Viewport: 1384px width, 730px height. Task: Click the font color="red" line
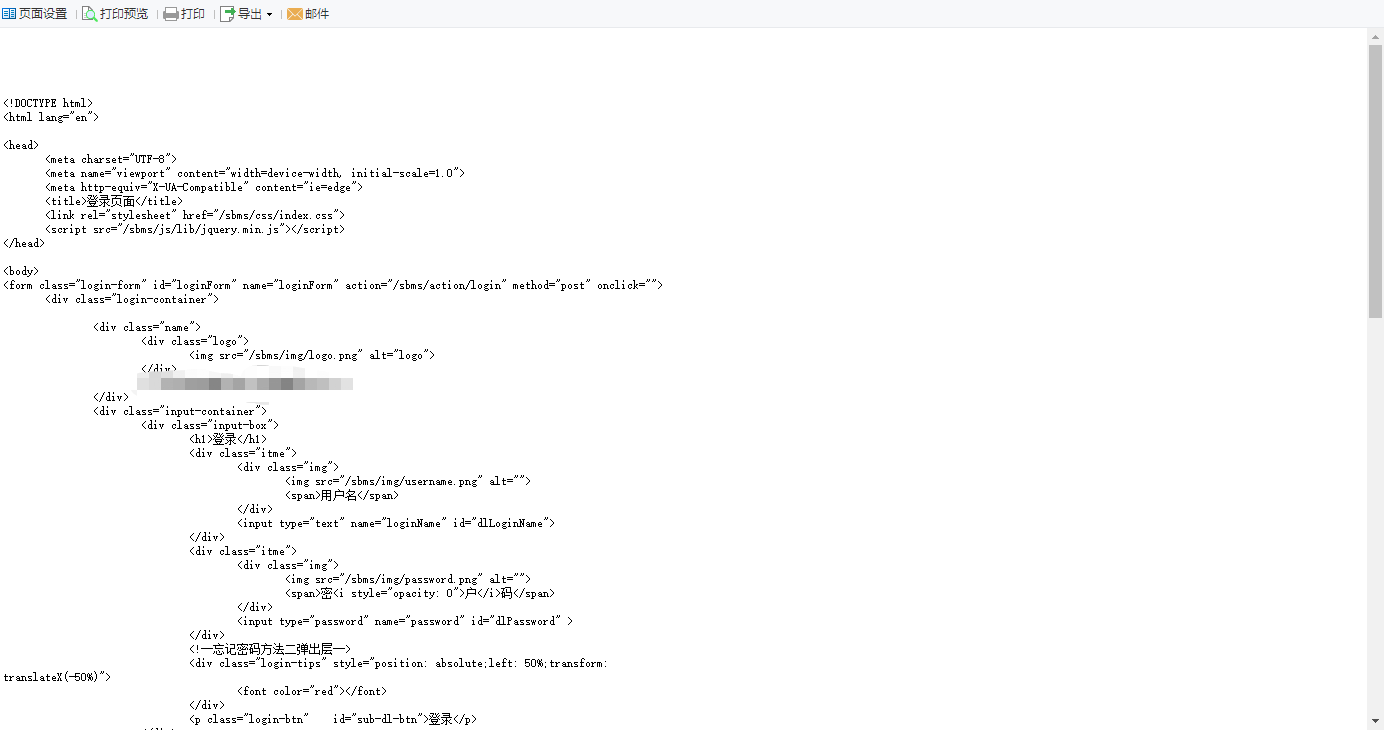pos(312,691)
